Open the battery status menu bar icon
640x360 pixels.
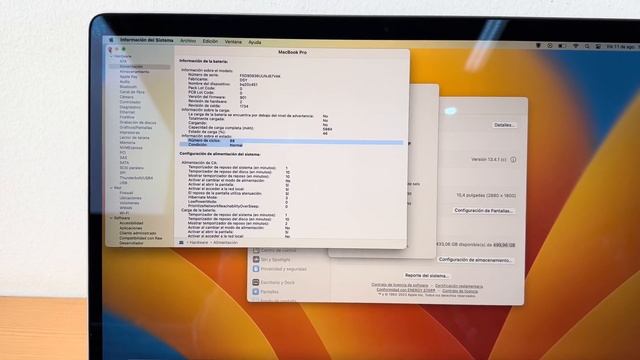tap(562, 46)
